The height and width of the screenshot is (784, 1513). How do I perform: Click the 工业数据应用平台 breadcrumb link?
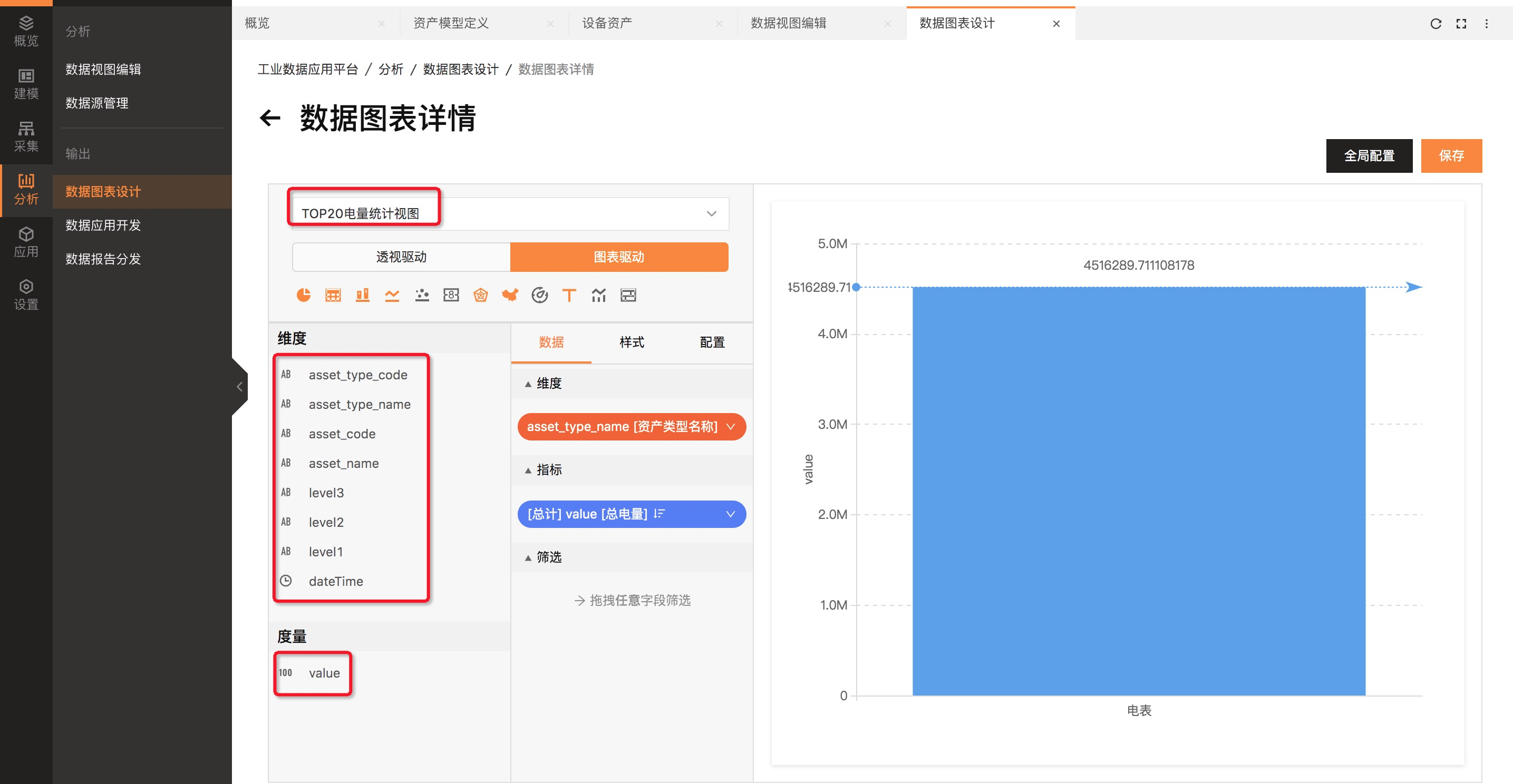pos(308,69)
